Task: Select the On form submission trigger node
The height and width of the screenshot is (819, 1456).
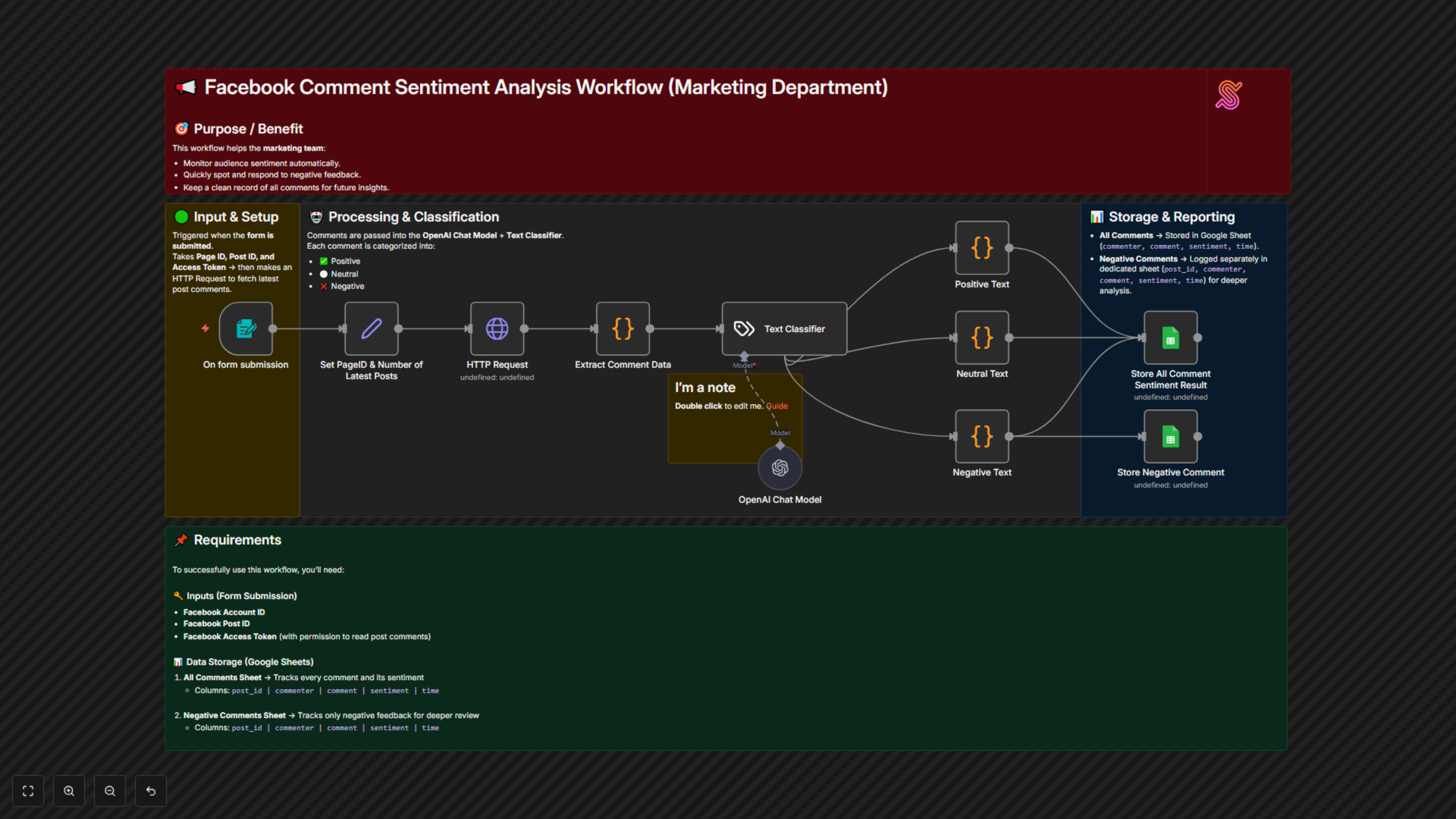Action: pyautogui.click(x=246, y=328)
